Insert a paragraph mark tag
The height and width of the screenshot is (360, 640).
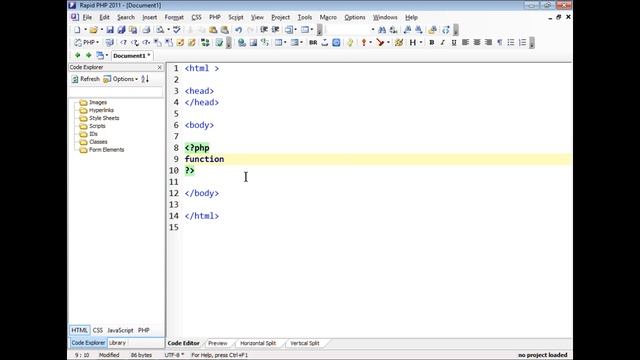coord(500,42)
